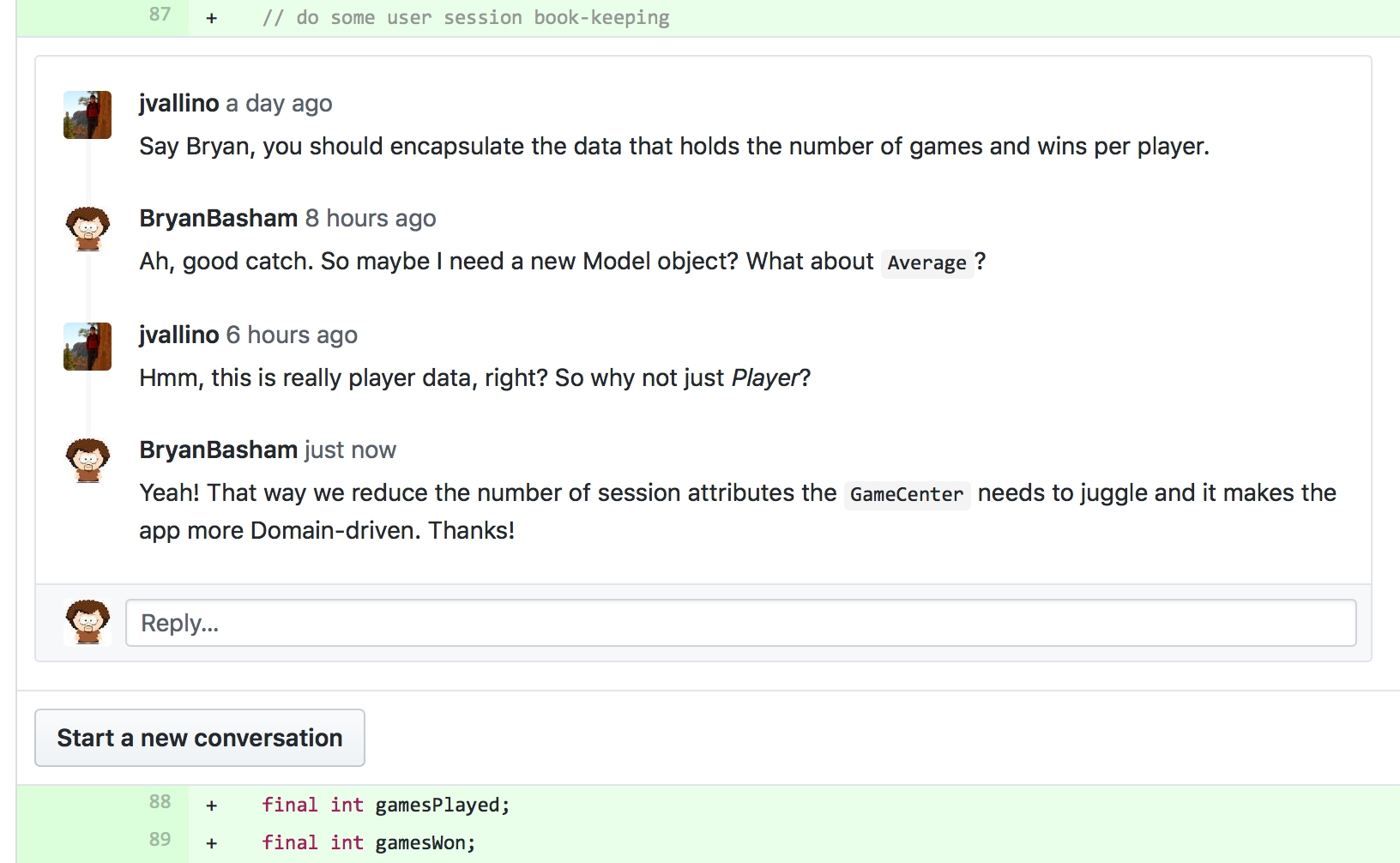
Task: Open jvallino's profile from the first comment
Action: (179, 103)
